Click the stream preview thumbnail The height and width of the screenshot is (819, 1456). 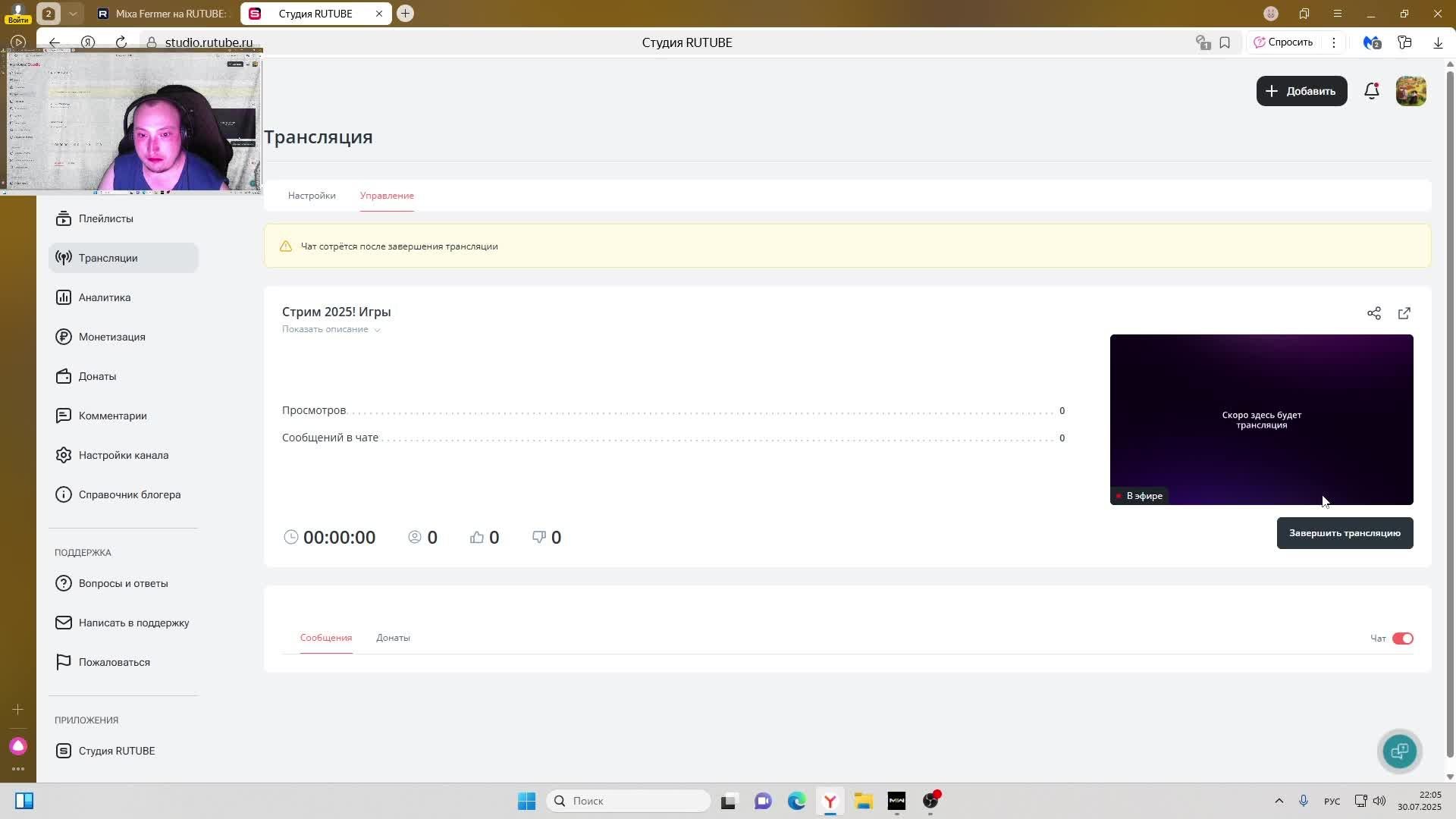[x=1260, y=419]
